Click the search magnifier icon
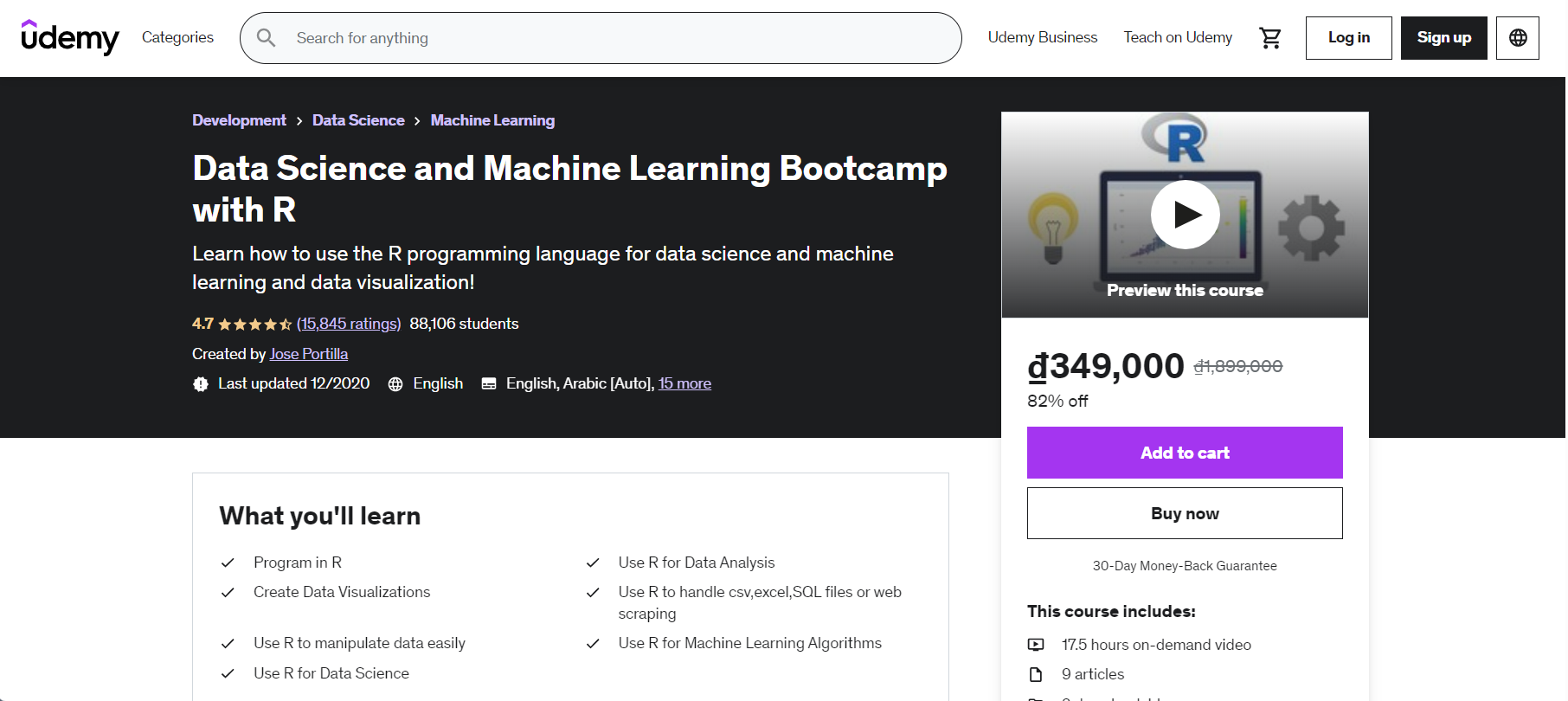Screen dimensions: 1568x701 [267, 38]
